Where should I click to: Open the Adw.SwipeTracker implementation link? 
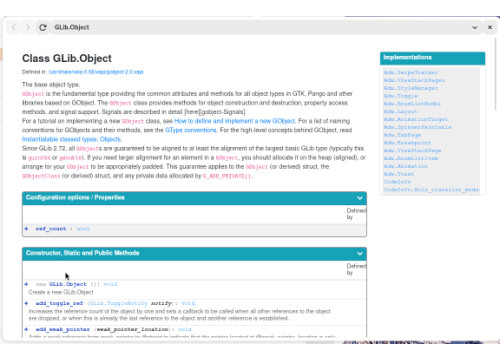(411, 72)
